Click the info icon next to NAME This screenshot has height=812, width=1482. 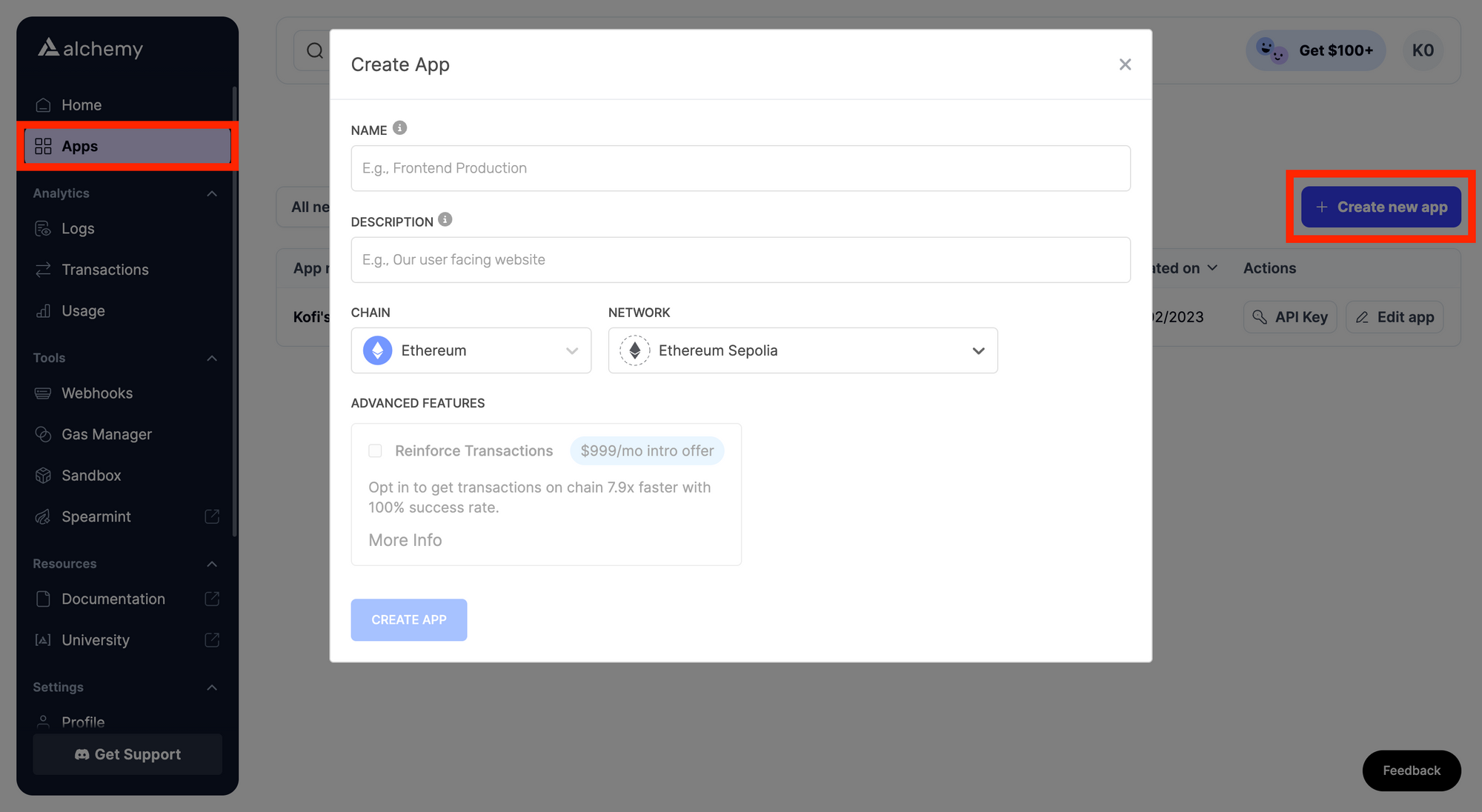tap(399, 127)
